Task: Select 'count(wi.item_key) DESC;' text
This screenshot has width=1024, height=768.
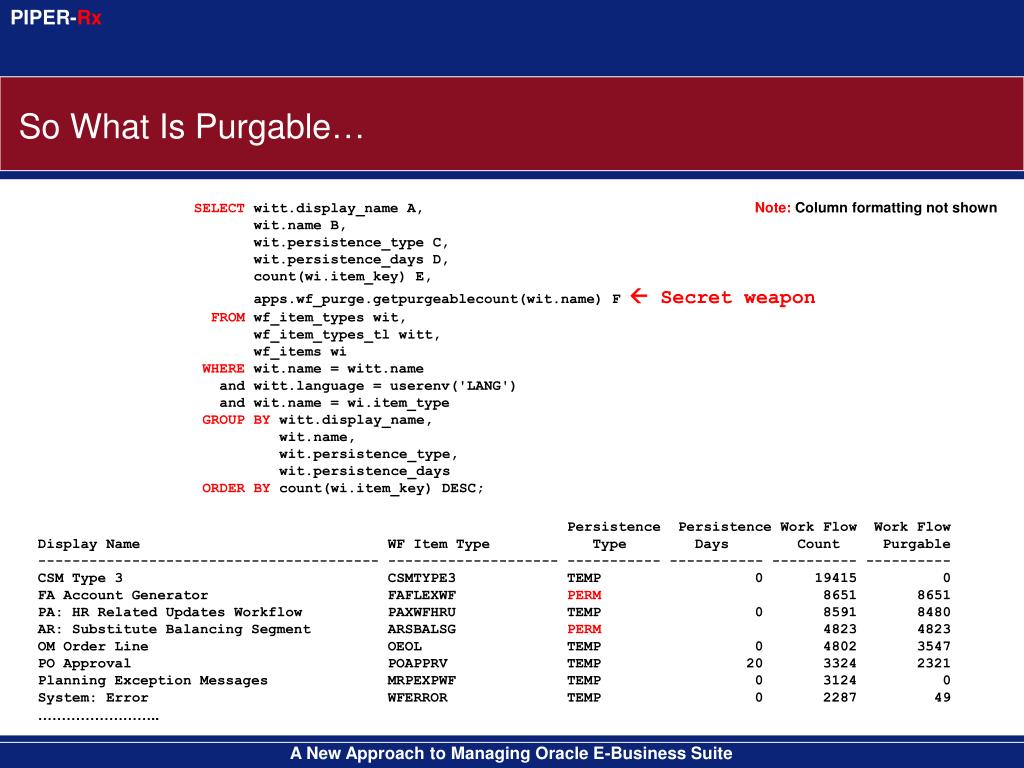Action: (x=381, y=488)
